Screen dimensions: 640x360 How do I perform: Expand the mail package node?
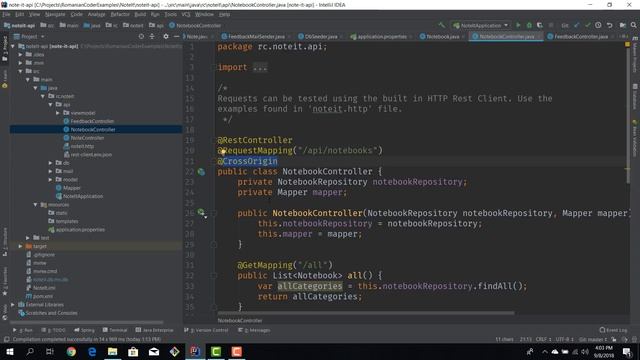(51, 171)
